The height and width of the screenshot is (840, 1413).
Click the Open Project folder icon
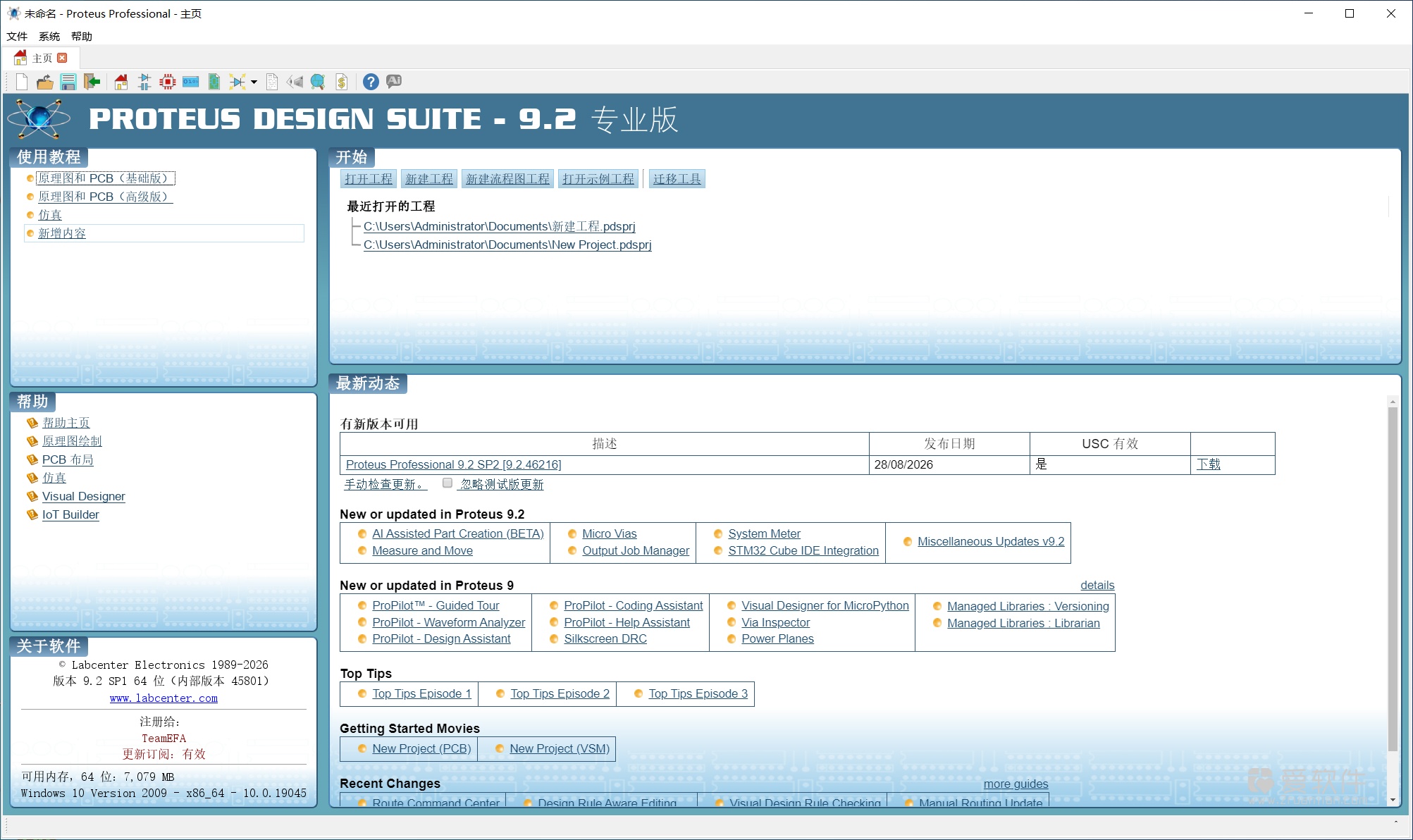45,82
